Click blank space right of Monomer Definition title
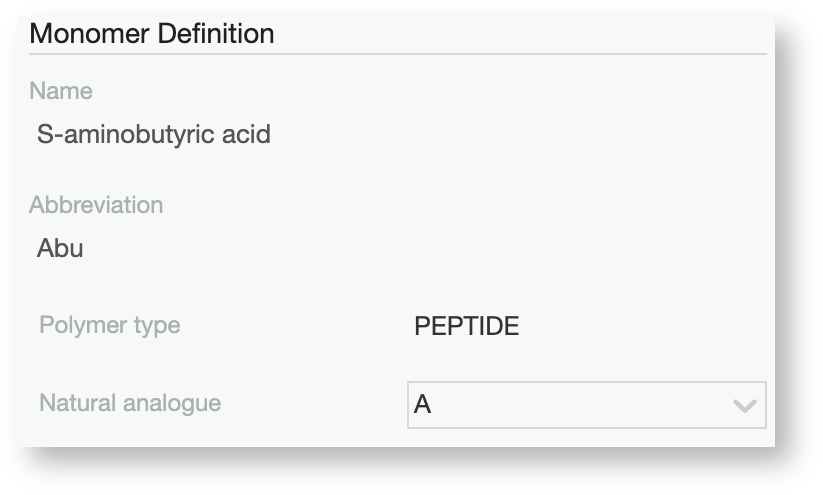Screen dimensions: 823x495 [x=520, y=33]
